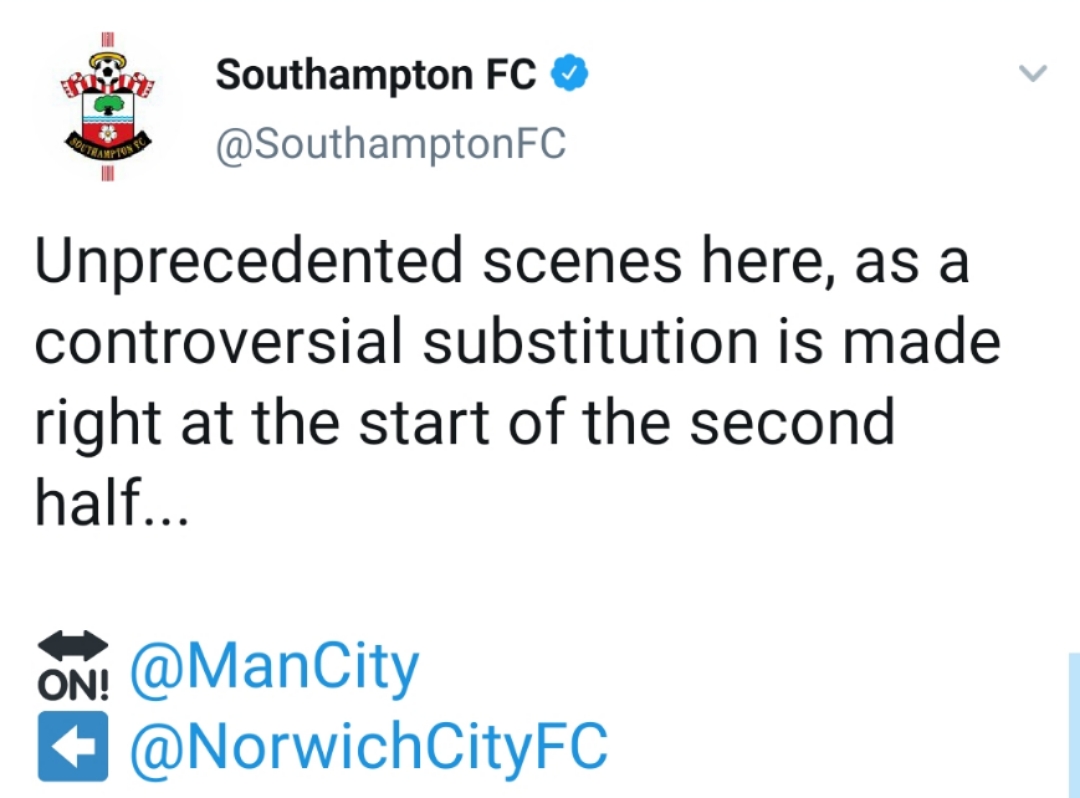
Task: Click the blue left-arrow emoji square
Action: coord(73,745)
